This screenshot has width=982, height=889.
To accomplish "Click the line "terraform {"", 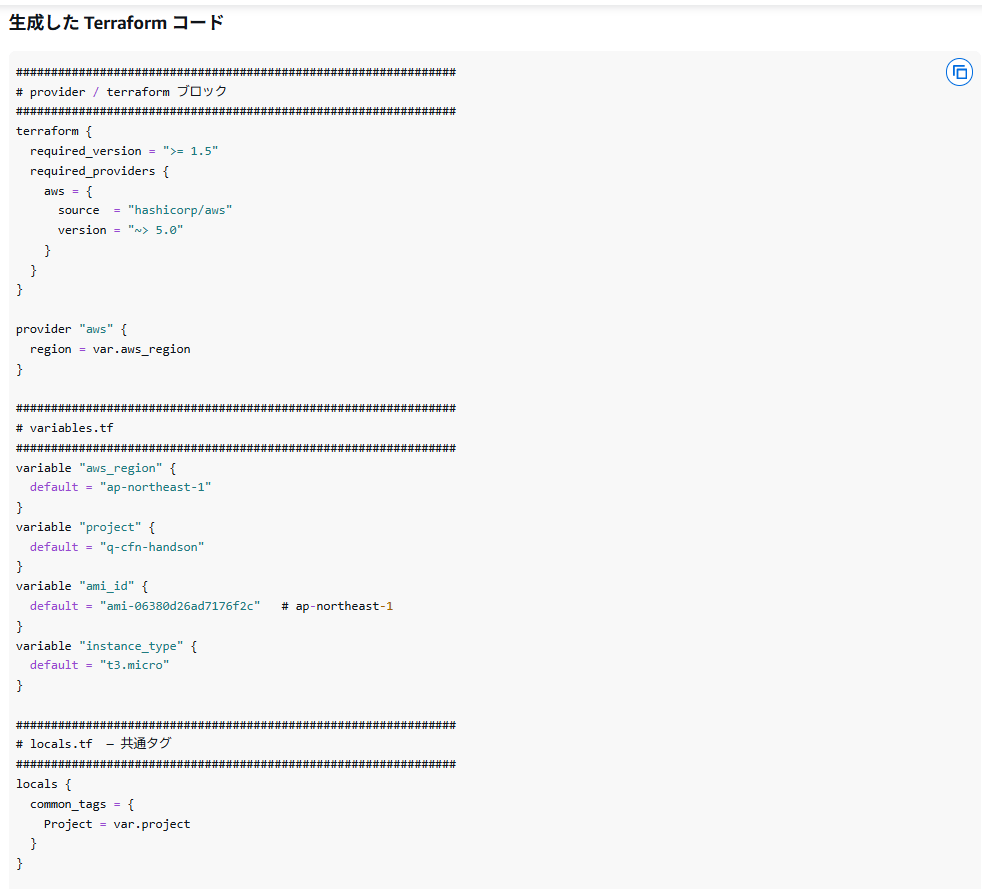I will tap(54, 131).
